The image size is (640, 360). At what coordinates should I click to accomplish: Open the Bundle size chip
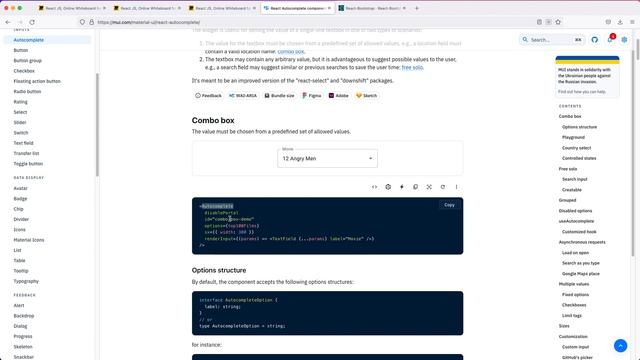280,96
